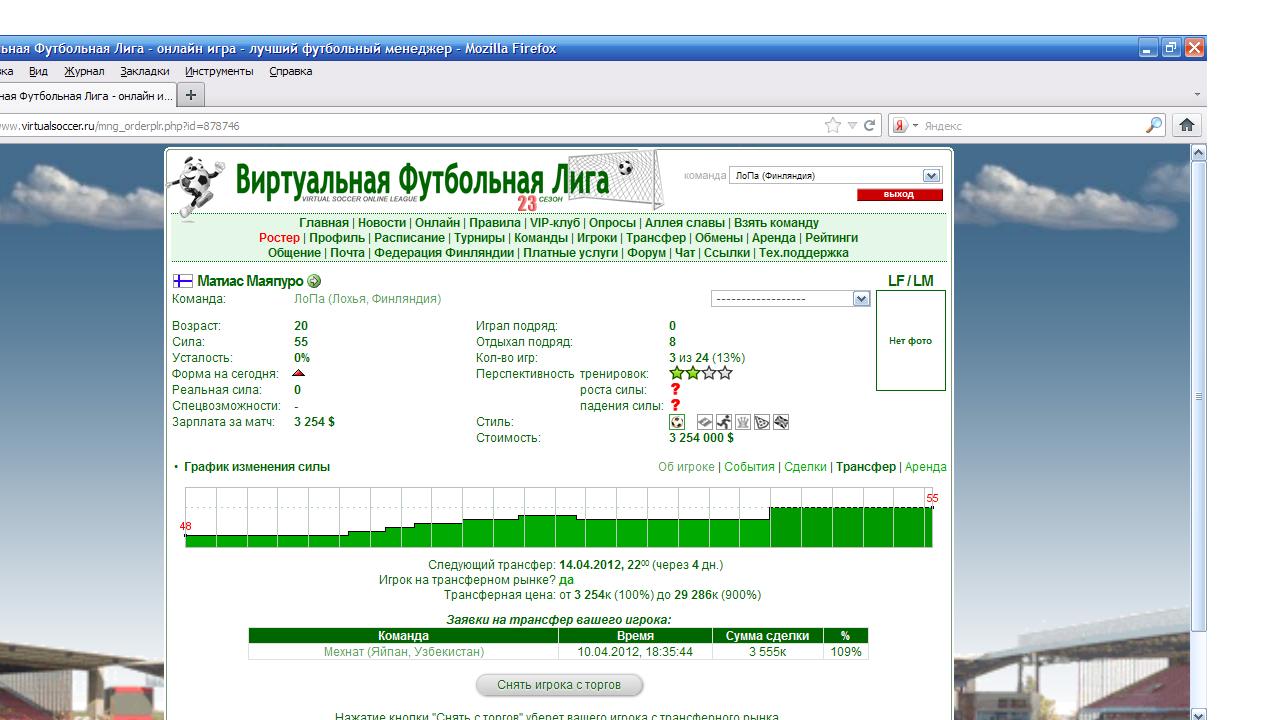Click the red выход button
The image size is (1280, 720).
tap(899, 195)
